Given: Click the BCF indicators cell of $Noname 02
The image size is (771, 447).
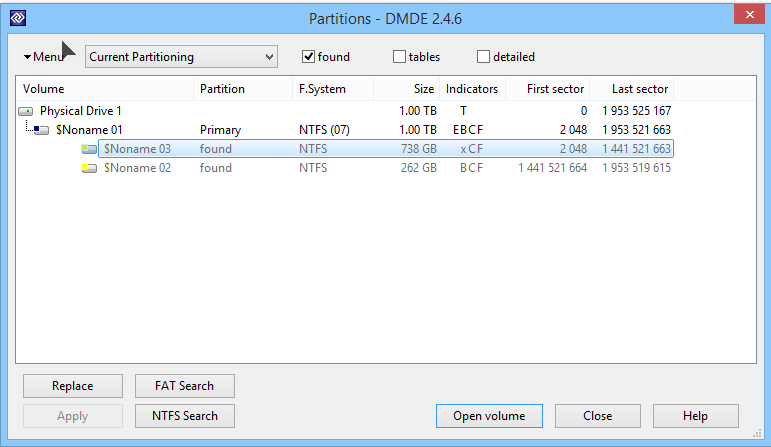Looking at the screenshot, I should [472, 168].
